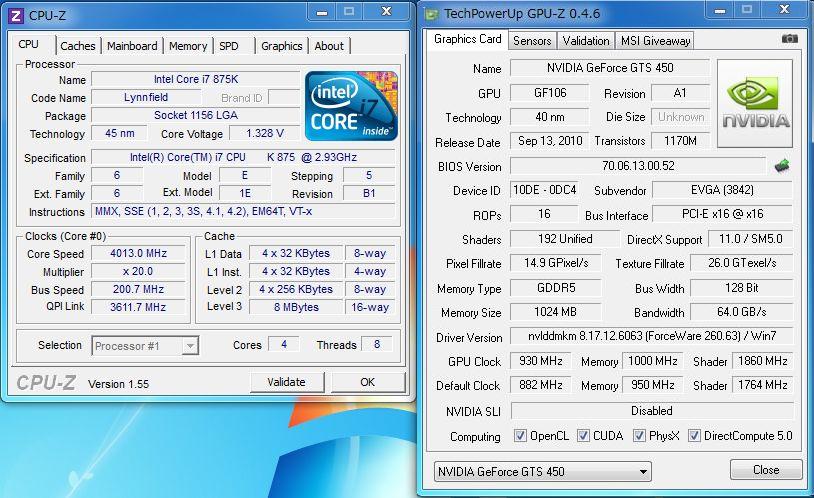Click the Instructions field listing MMX, SSE
Screen dimensions: 814x498
pos(243,211)
